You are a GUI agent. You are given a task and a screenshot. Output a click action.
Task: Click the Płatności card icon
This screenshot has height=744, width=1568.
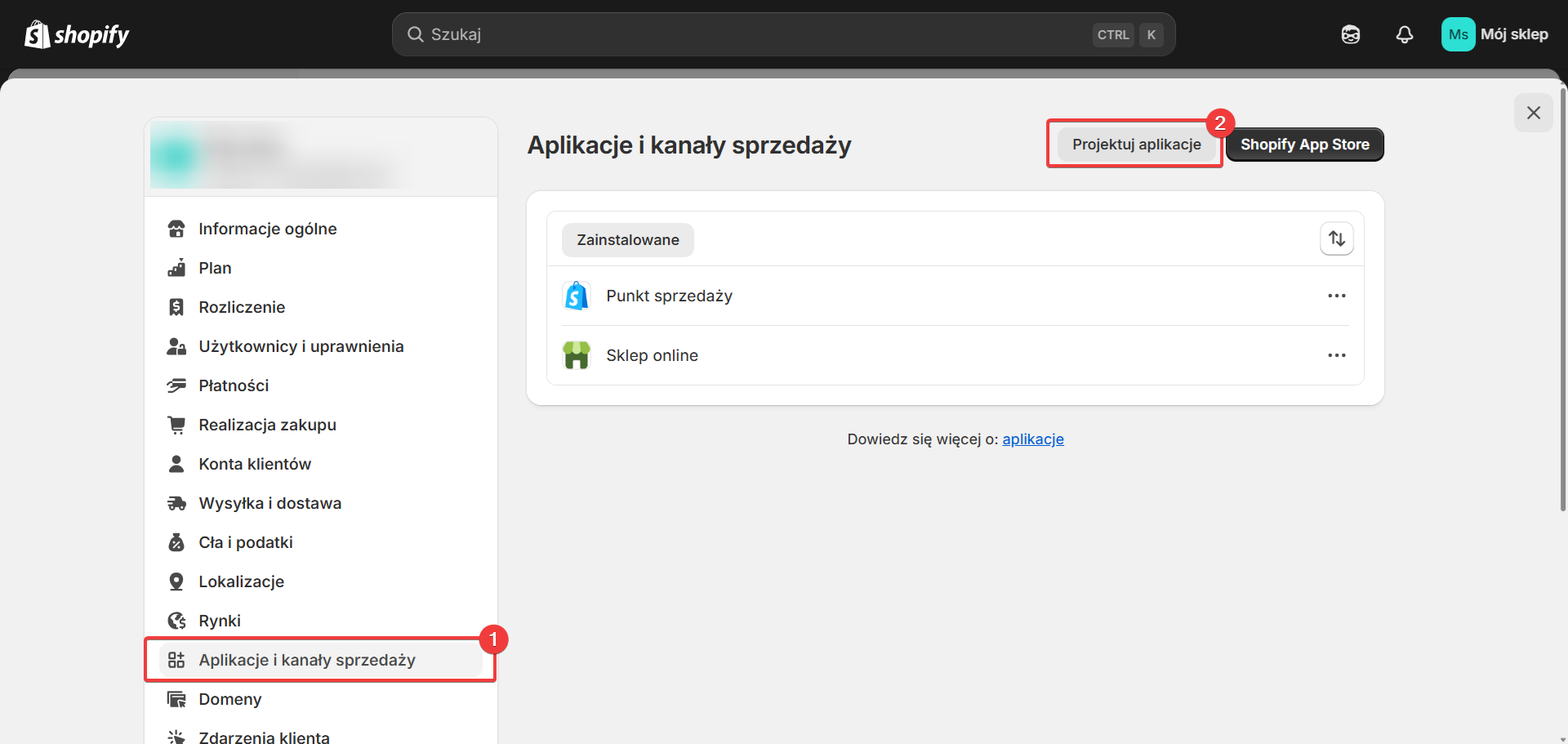[x=176, y=385]
